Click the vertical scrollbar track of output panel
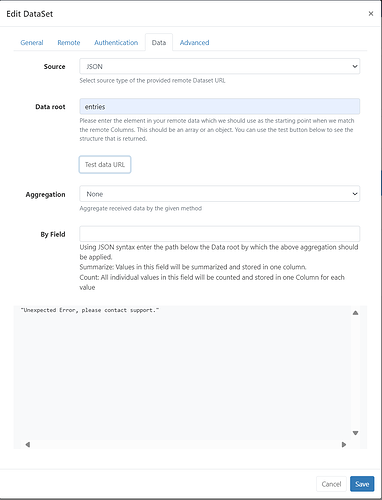 356,373
